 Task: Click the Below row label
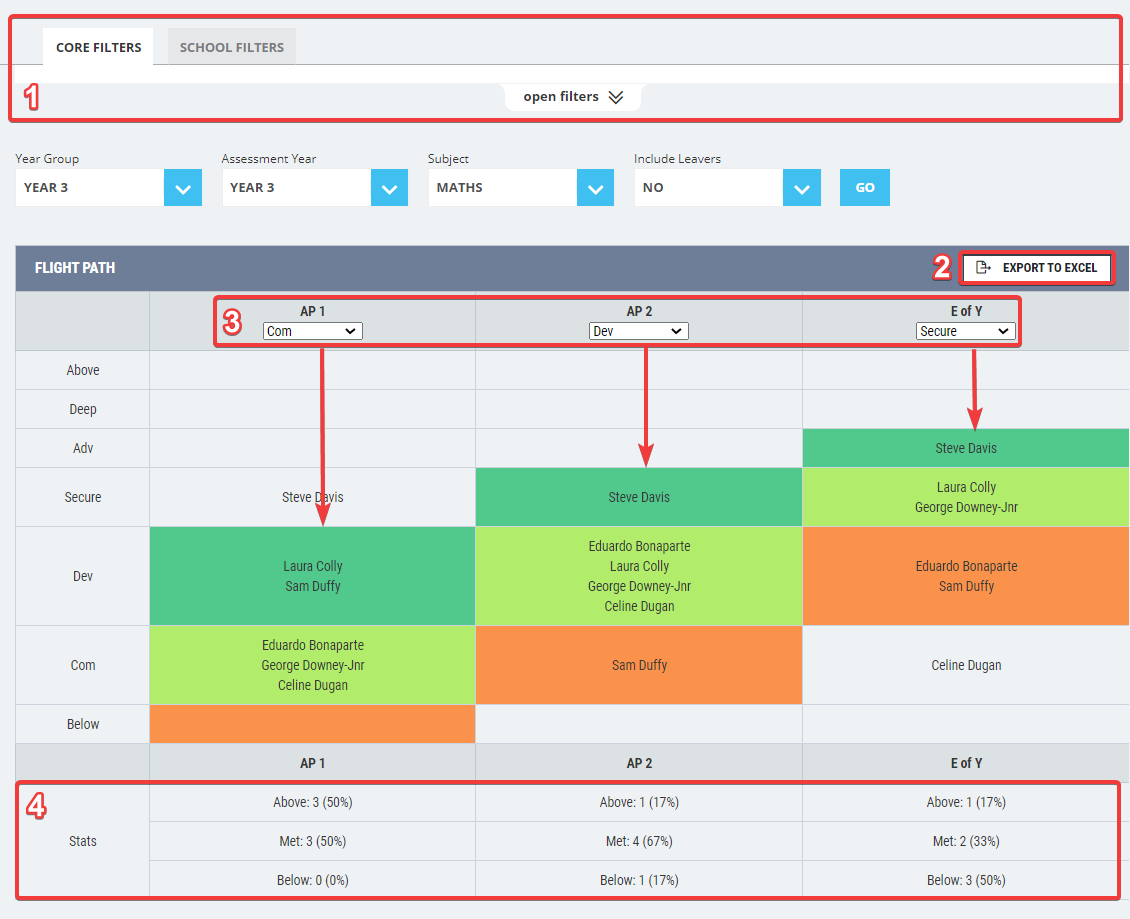[83, 724]
